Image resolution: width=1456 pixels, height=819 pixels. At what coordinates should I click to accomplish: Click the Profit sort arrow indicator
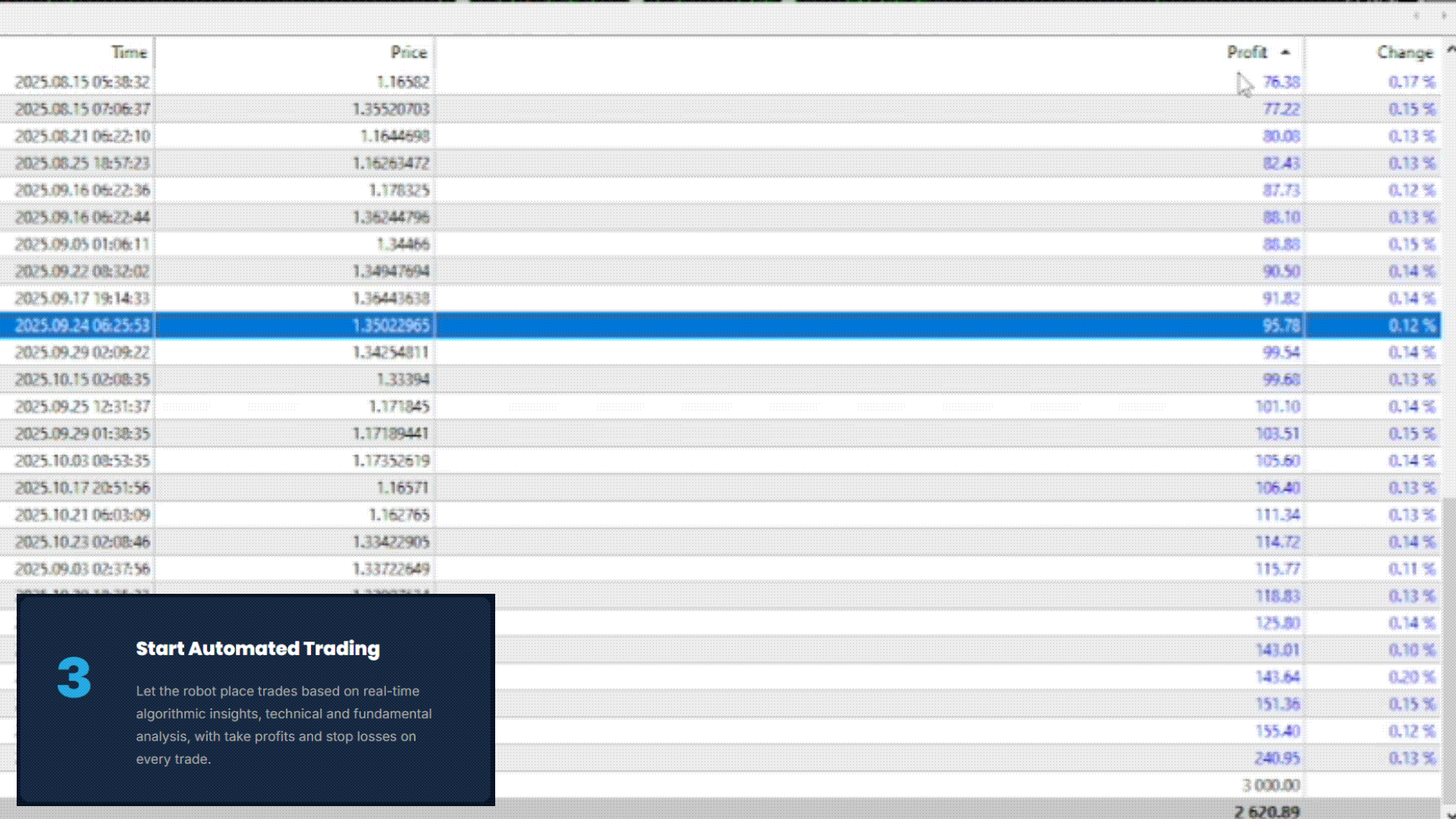pyautogui.click(x=1285, y=52)
